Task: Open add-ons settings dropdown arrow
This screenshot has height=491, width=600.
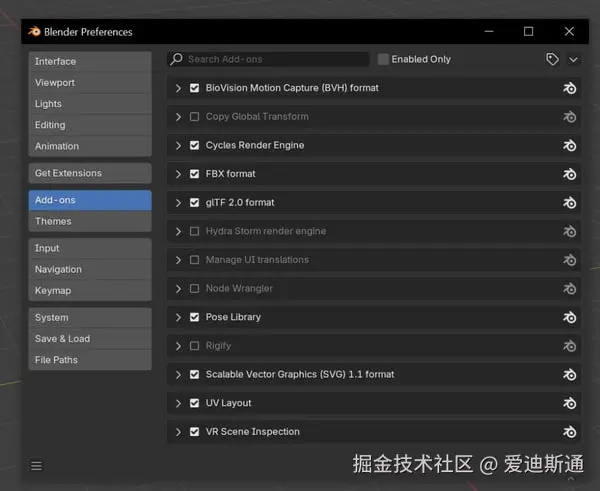Action: click(573, 60)
